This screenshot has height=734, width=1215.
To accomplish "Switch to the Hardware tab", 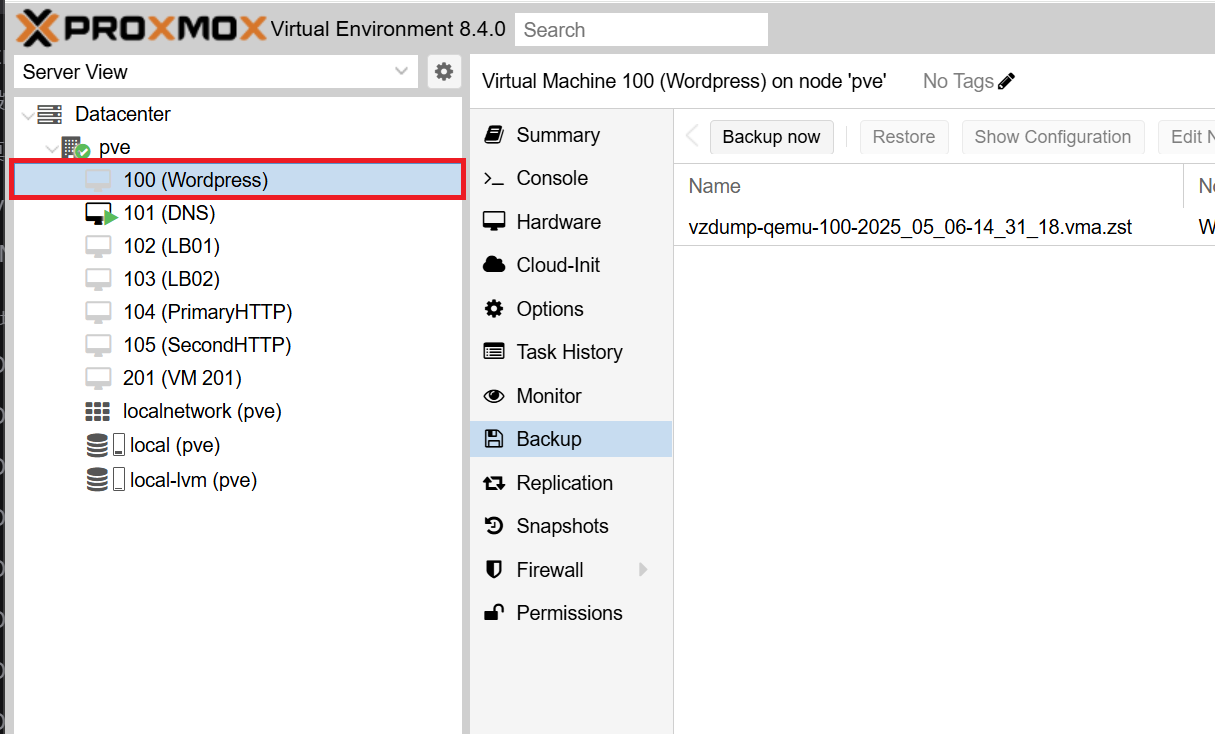I will click(x=558, y=222).
